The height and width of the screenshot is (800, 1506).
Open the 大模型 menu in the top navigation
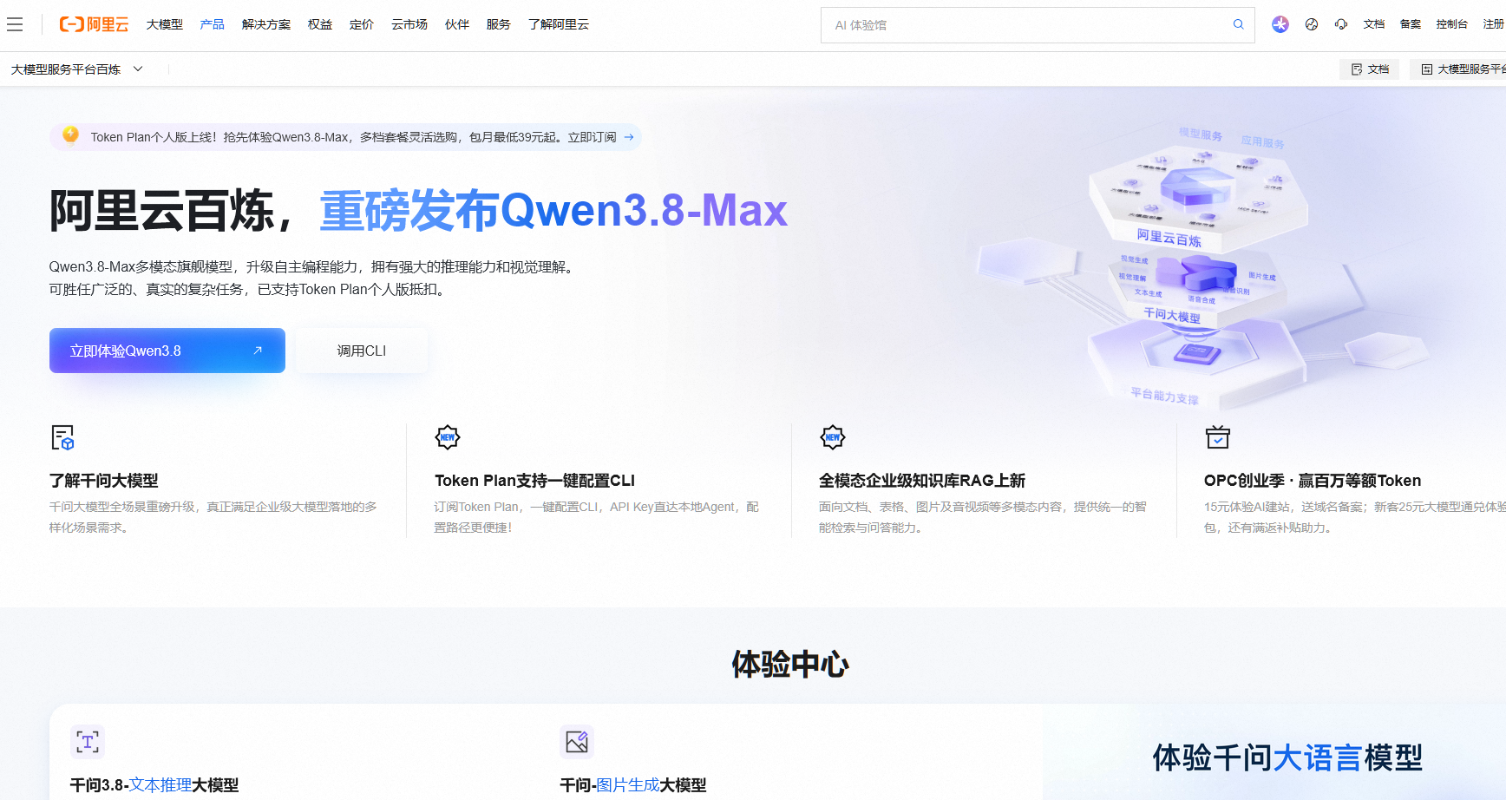click(164, 24)
